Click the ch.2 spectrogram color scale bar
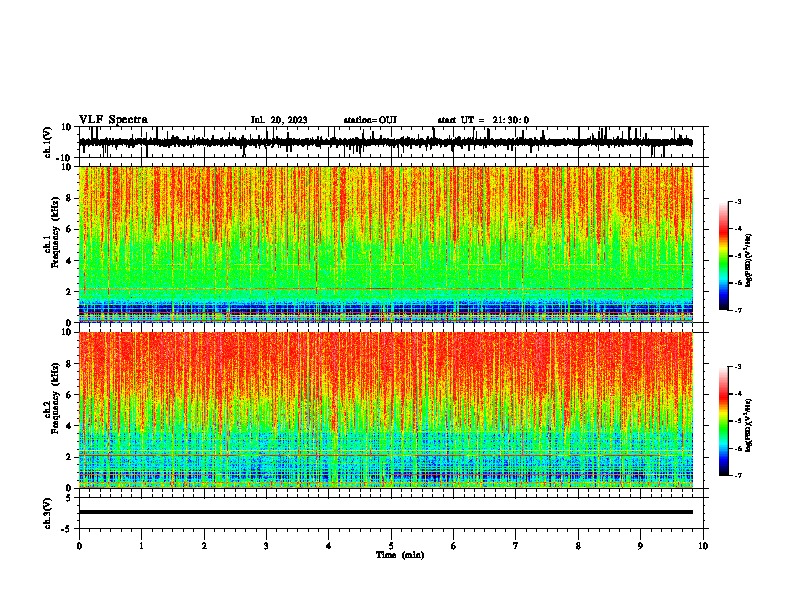 (724, 421)
